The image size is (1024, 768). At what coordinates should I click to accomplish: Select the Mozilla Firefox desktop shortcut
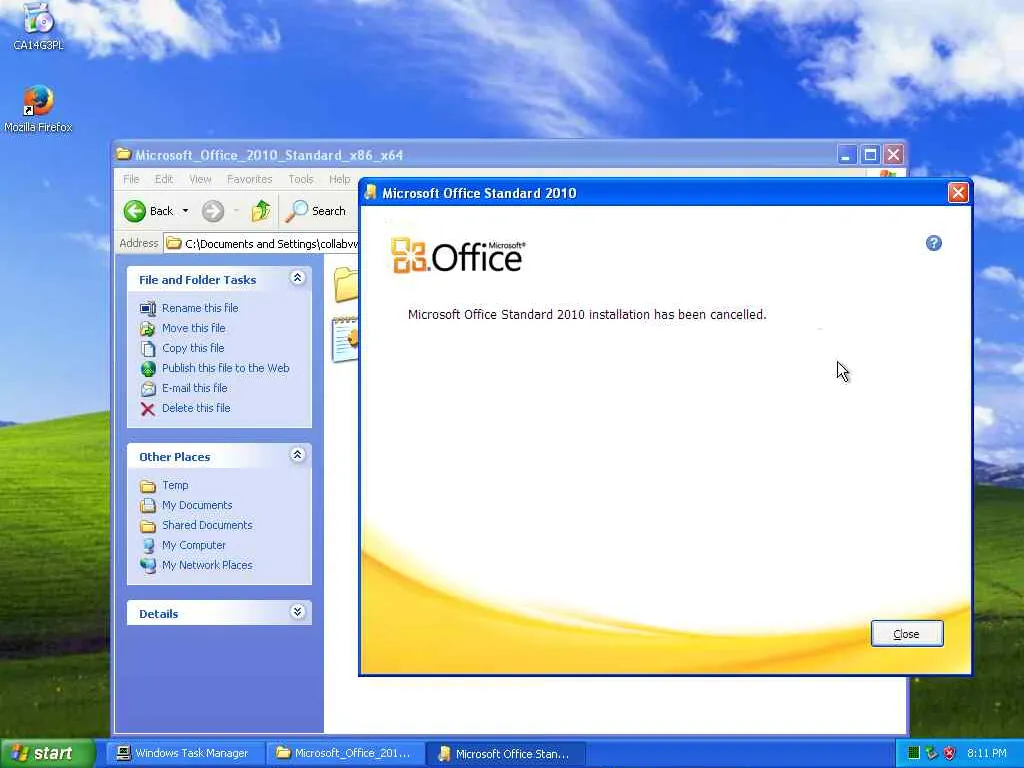38,109
